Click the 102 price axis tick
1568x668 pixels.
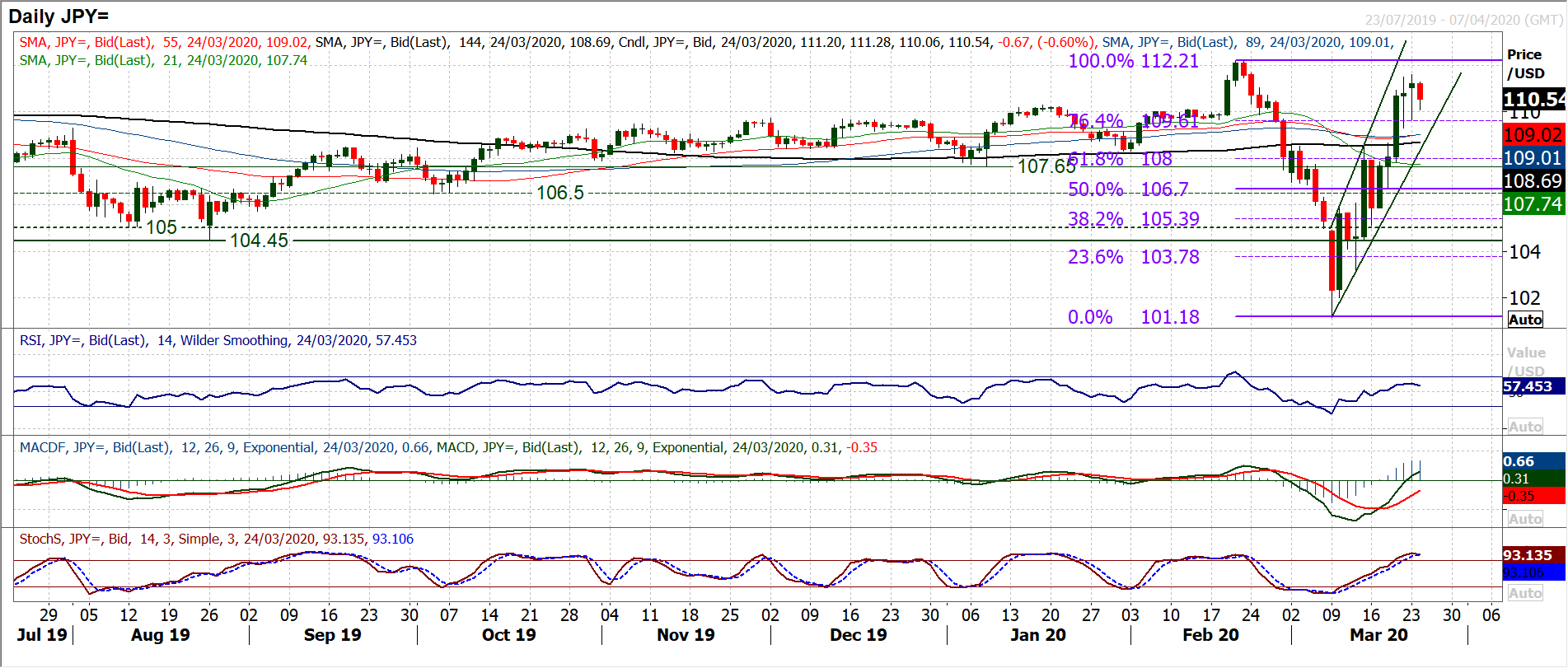pyautogui.click(x=1524, y=298)
